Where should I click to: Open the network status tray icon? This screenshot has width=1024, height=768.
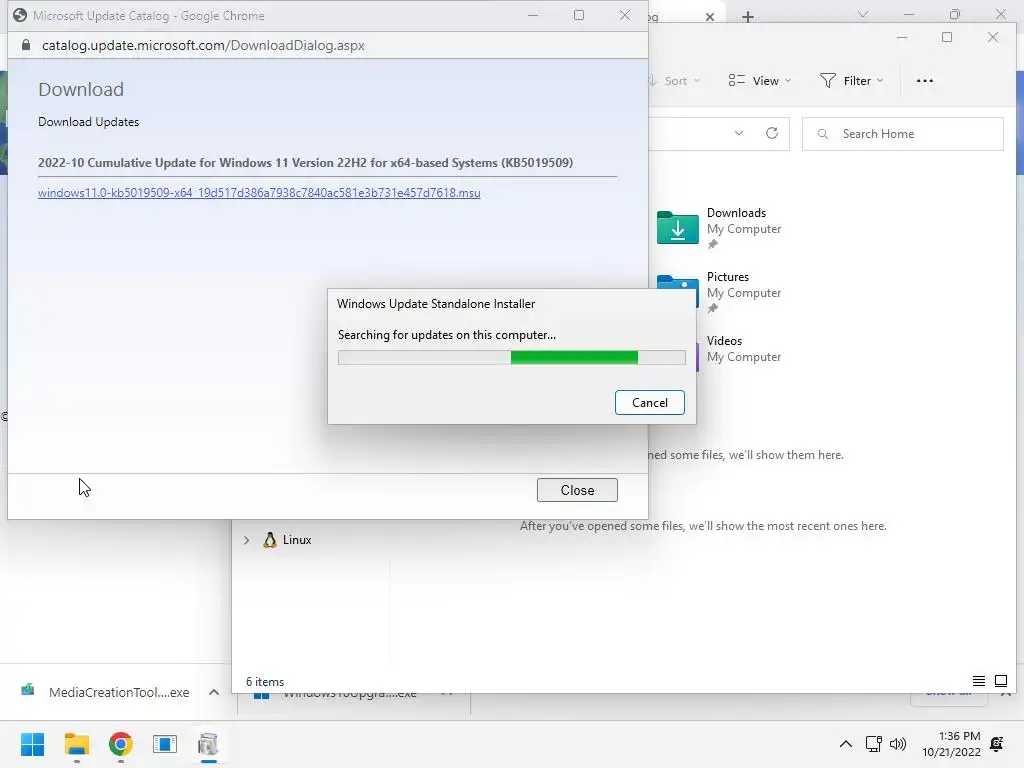[x=873, y=744]
